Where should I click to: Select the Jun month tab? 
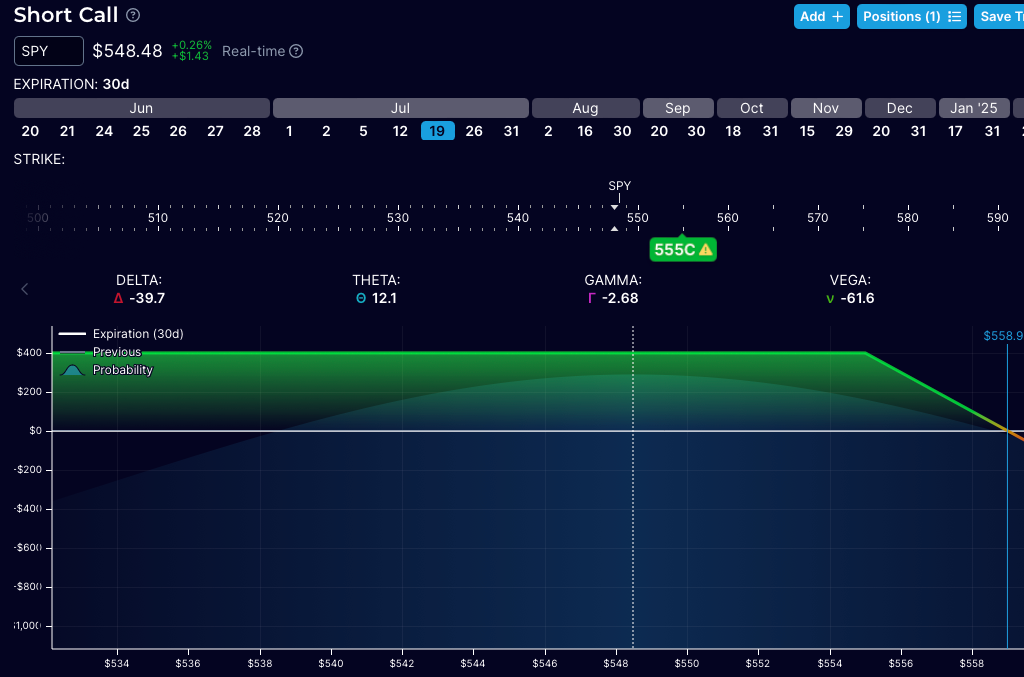click(142, 108)
